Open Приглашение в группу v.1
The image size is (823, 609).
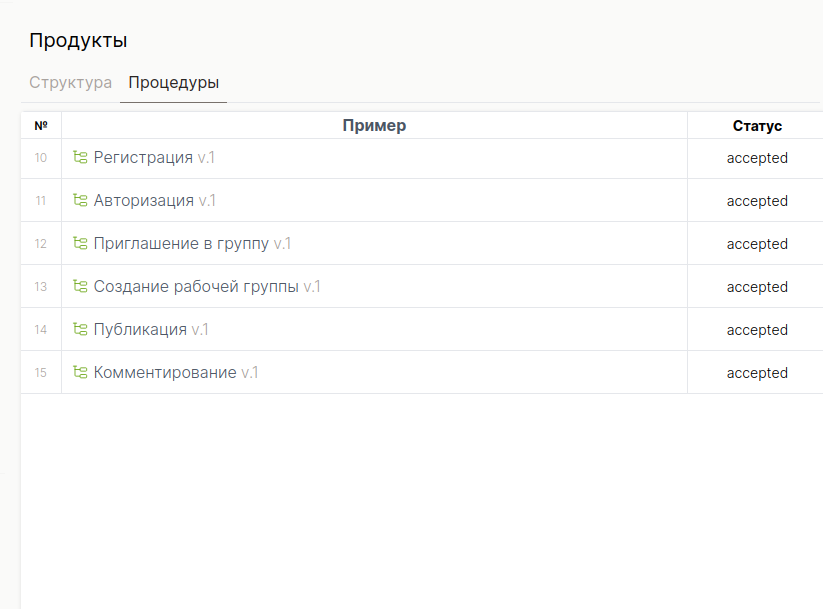coord(192,244)
